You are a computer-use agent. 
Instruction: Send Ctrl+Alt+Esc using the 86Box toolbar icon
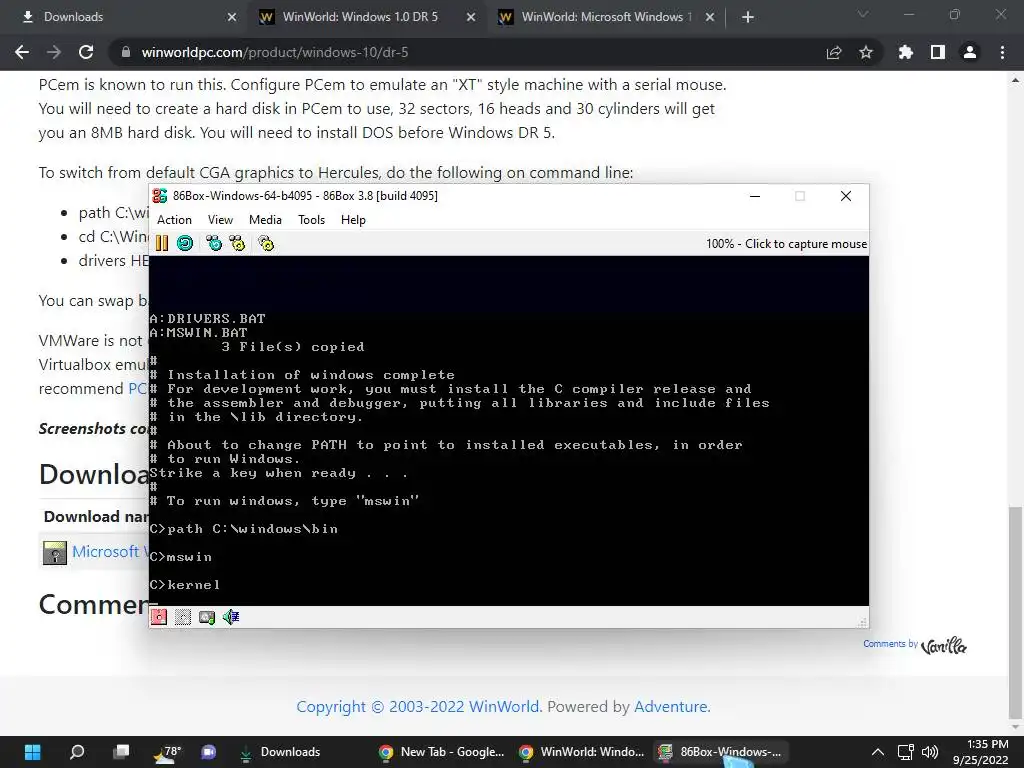[237, 244]
